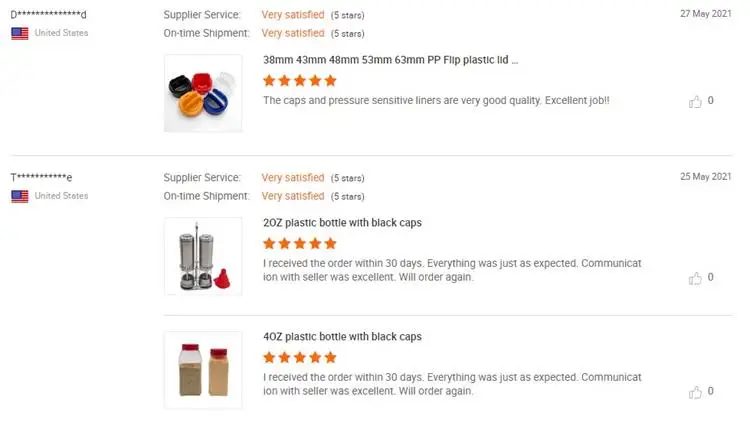750x429 pixels.
Task: Open the 4OZ spice bottle image
Action: (203, 370)
